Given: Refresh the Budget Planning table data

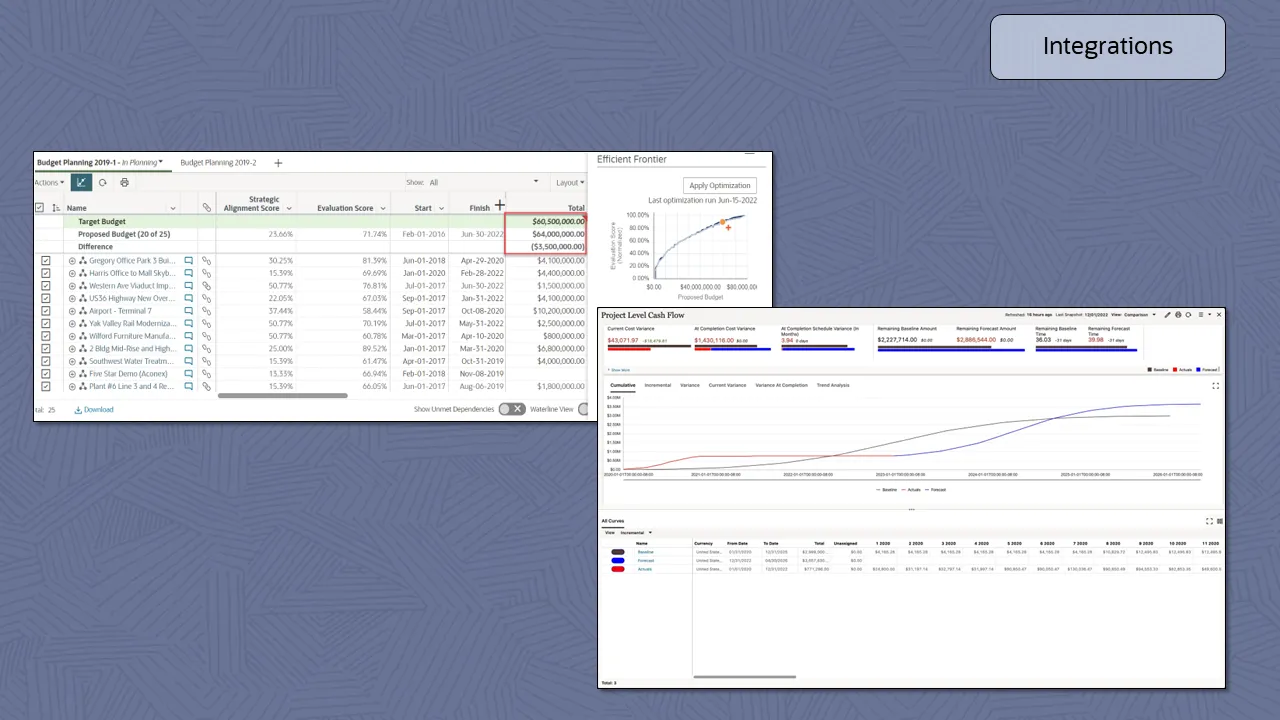Looking at the screenshot, I should coord(103,182).
